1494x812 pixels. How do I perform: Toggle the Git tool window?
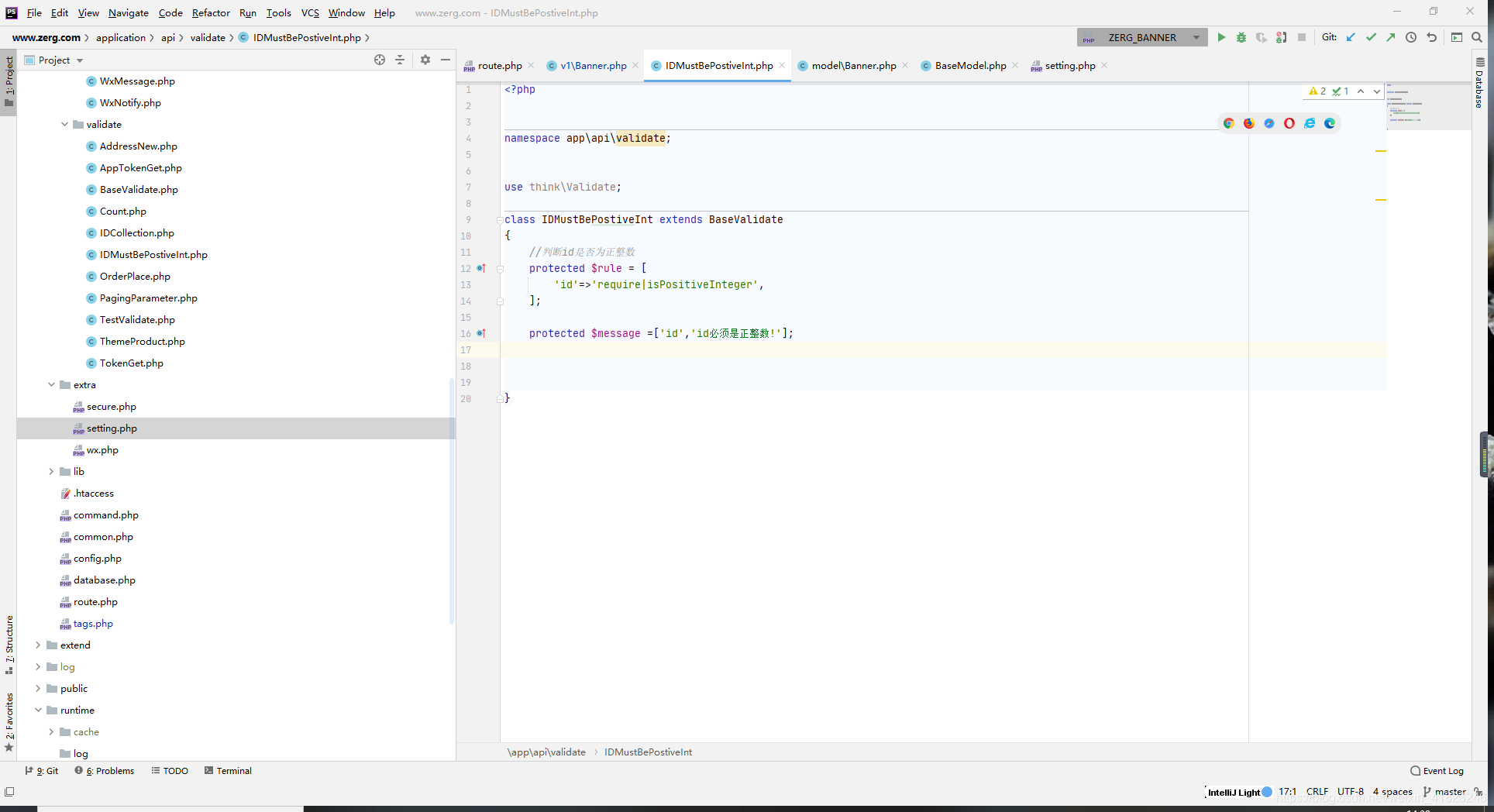(x=42, y=771)
